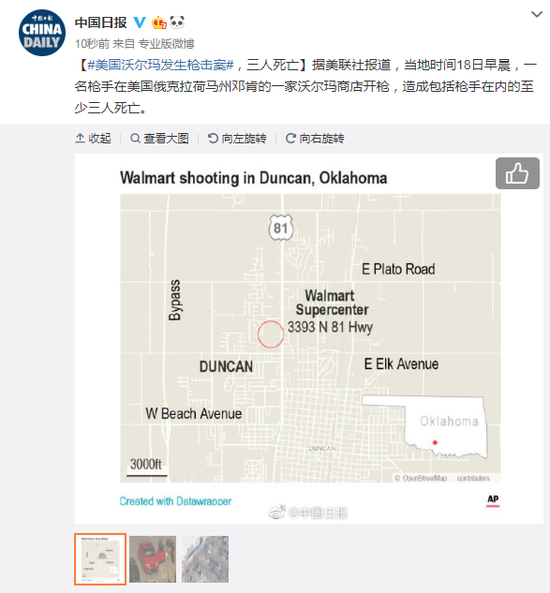550x593 pixels.
Task: Click the 10秒前 timestamp link
Action: click(x=92, y=44)
